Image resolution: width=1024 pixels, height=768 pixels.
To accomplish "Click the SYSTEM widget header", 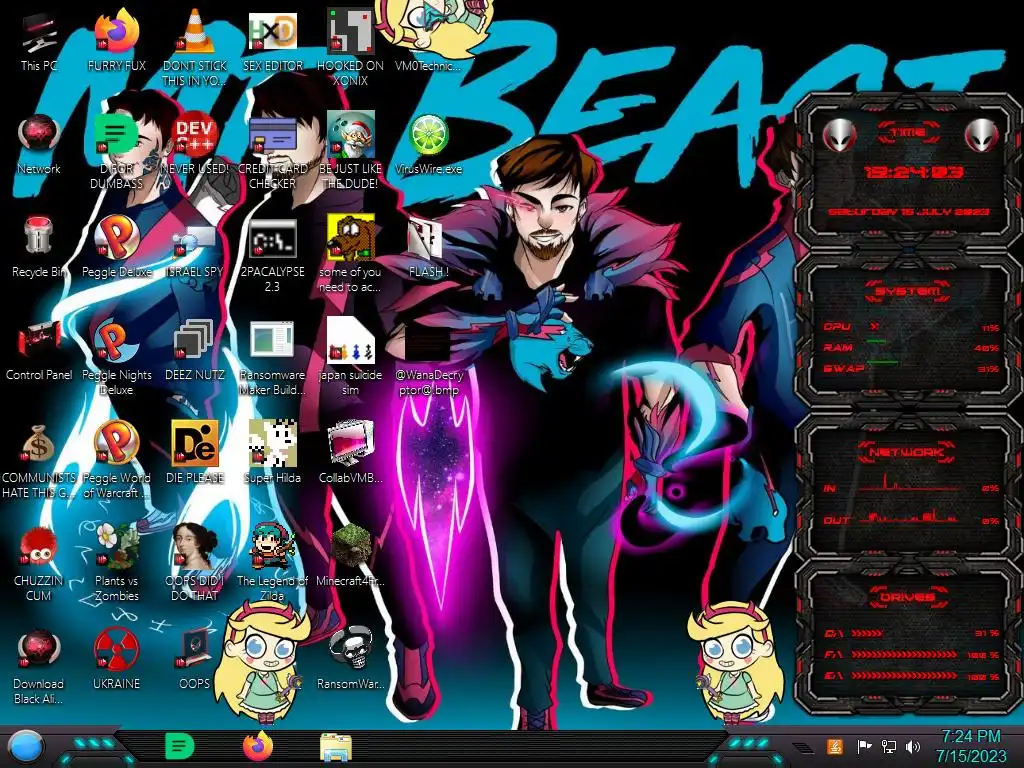I will (x=907, y=291).
